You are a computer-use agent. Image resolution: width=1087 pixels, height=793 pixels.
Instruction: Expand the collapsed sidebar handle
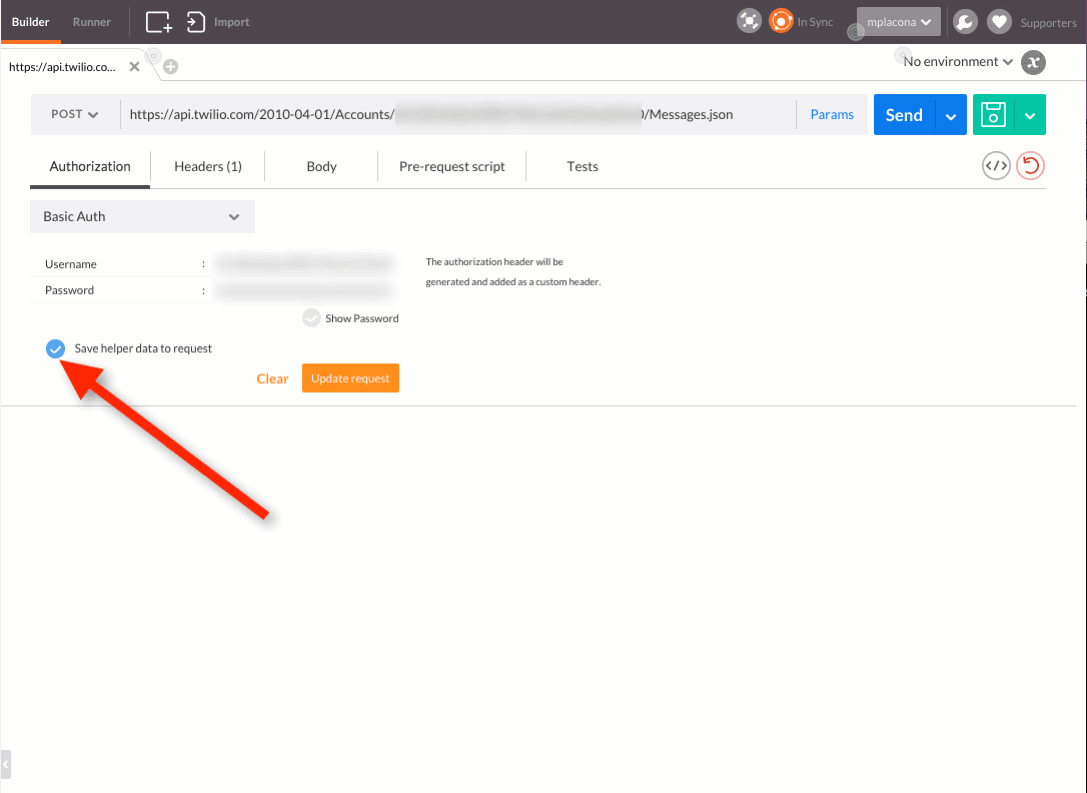[6, 765]
